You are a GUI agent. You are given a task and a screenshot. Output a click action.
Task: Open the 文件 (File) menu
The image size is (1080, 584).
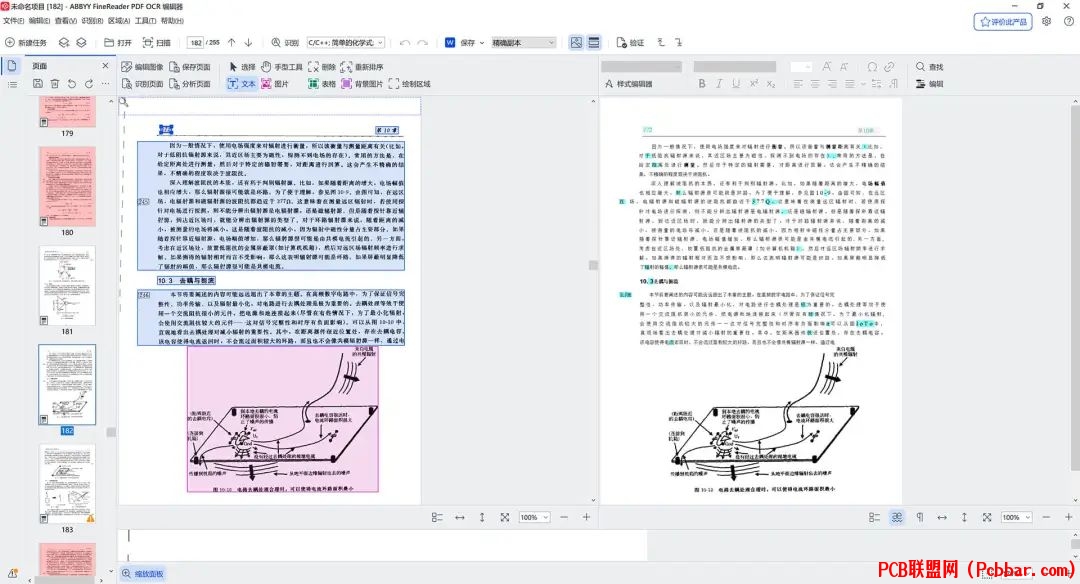click(x=14, y=21)
